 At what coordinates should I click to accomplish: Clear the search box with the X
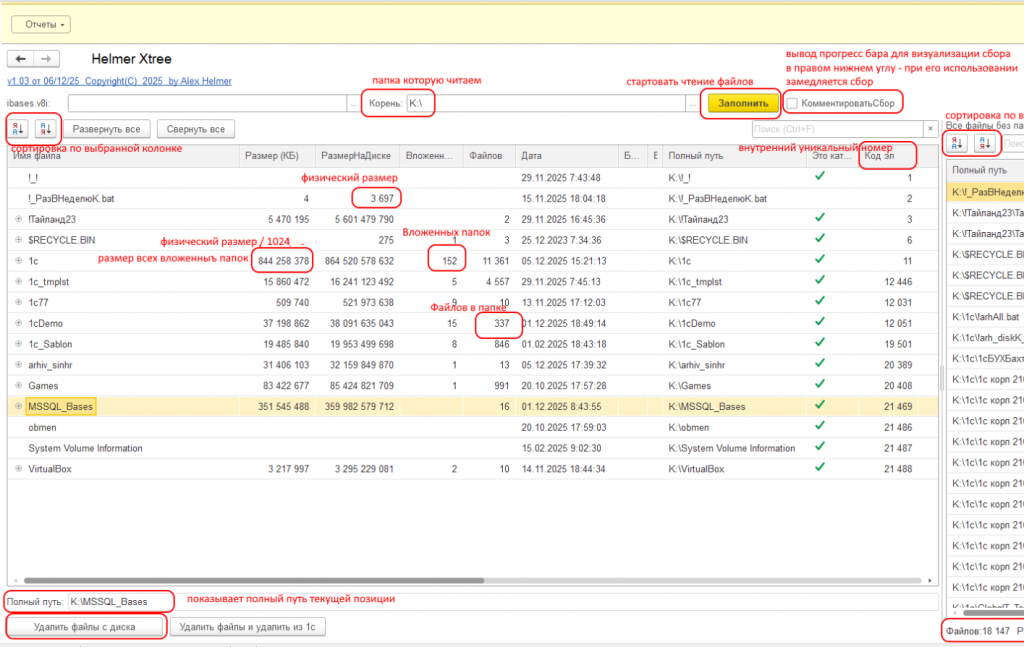[x=931, y=129]
